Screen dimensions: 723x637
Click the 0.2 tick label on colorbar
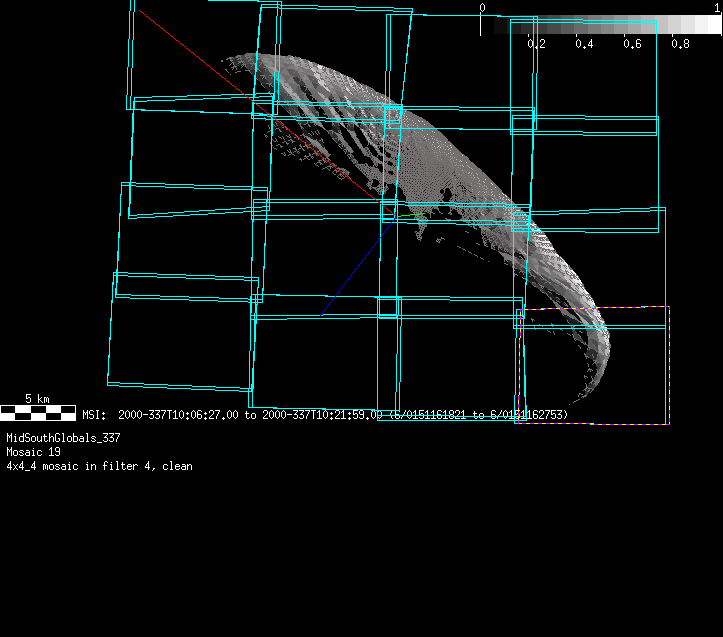(x=536, y=44)
